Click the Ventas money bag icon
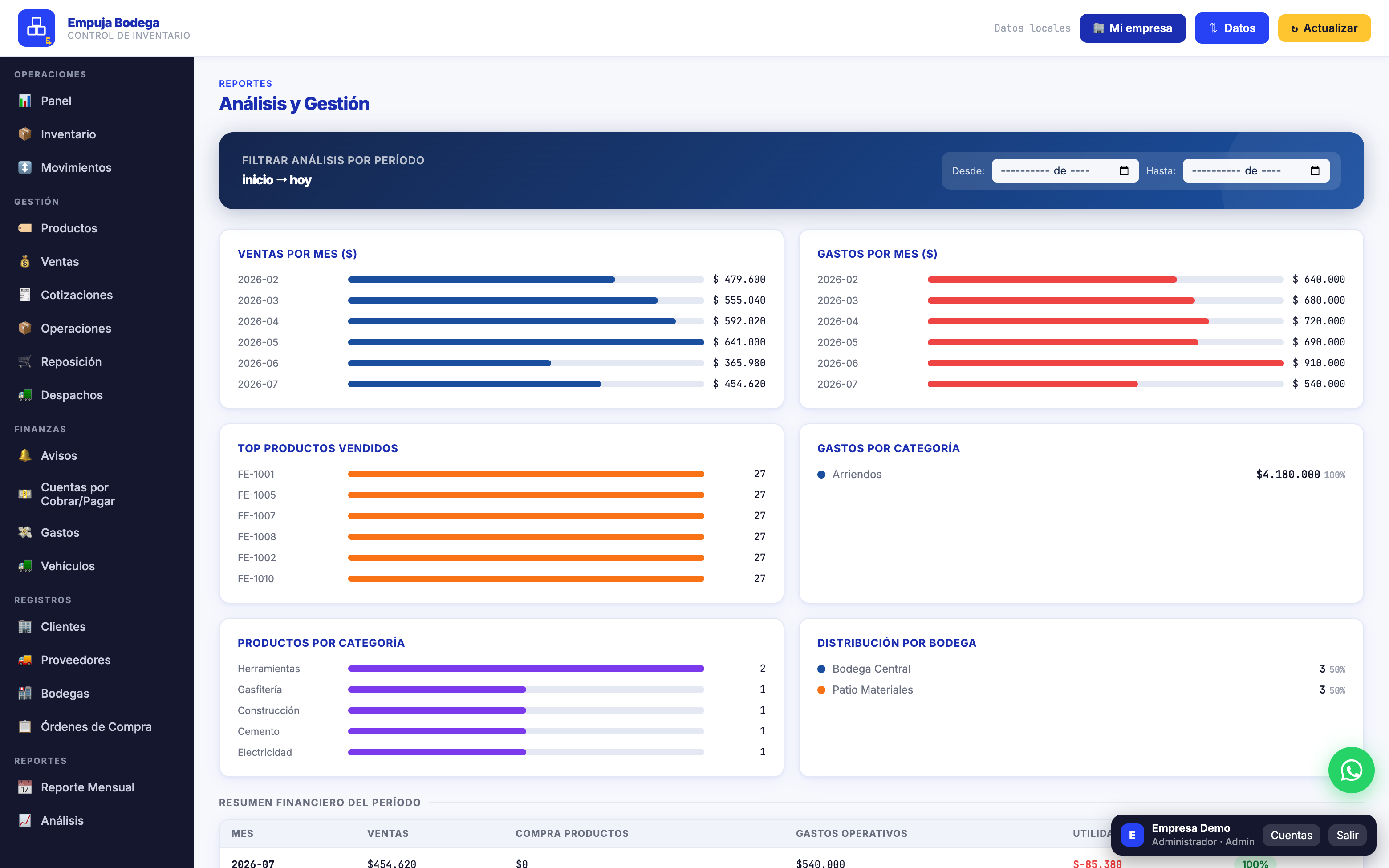Viewport: 1389px width, 868px height. (x=24, y=262)
